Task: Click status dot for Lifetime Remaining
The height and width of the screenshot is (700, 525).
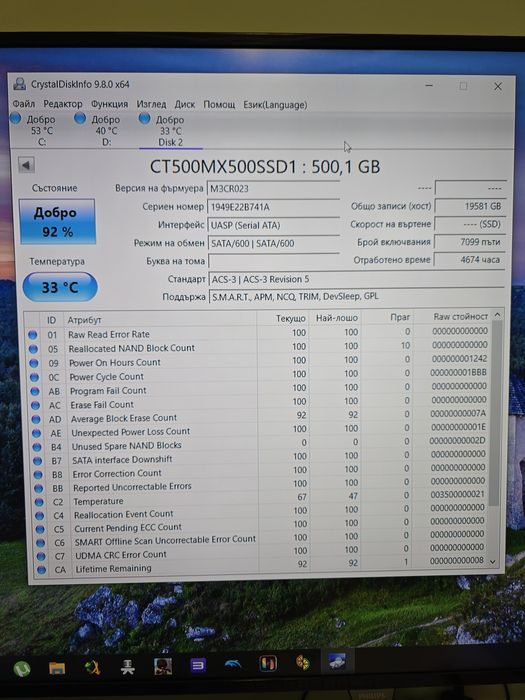Action: coord(42,570)
